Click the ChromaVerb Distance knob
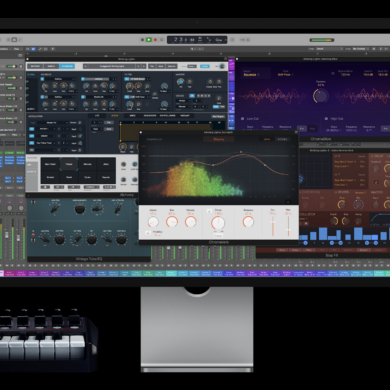Image resolution: width=390 pixels, height=390 pixels. point(248,222)
